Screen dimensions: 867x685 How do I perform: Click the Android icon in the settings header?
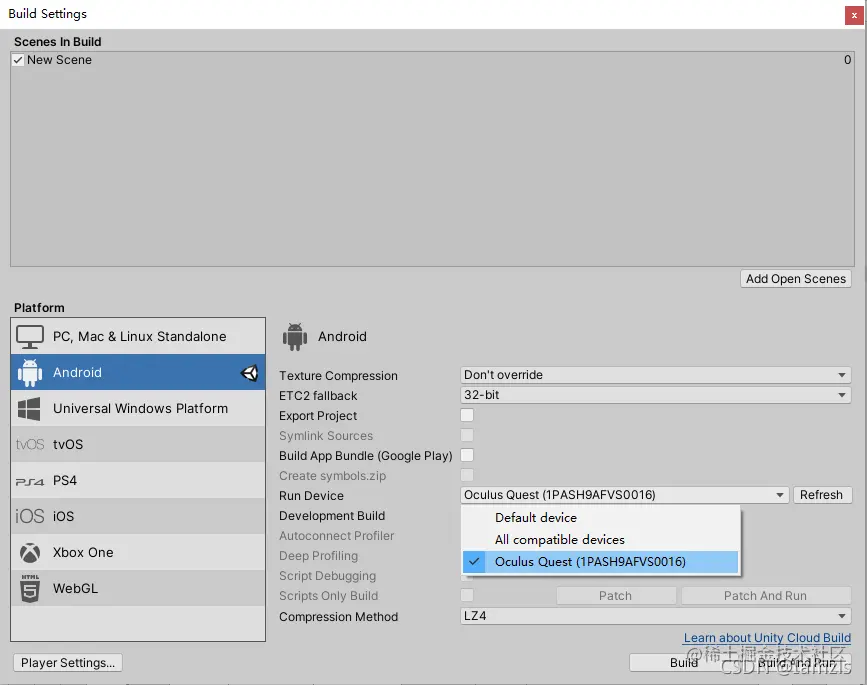tap(295, 337)
